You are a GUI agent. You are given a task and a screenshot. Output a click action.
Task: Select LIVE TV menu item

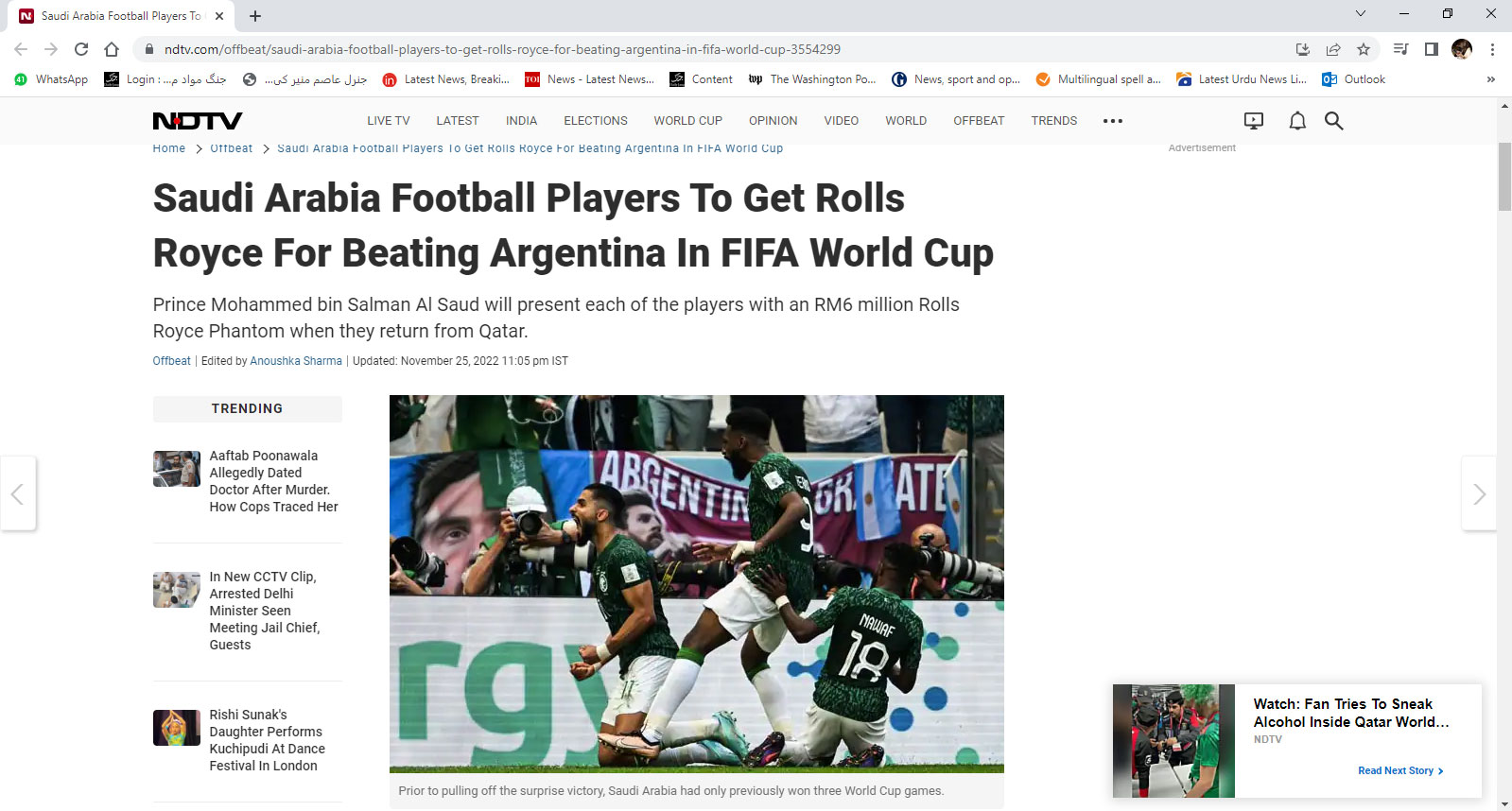389,121
